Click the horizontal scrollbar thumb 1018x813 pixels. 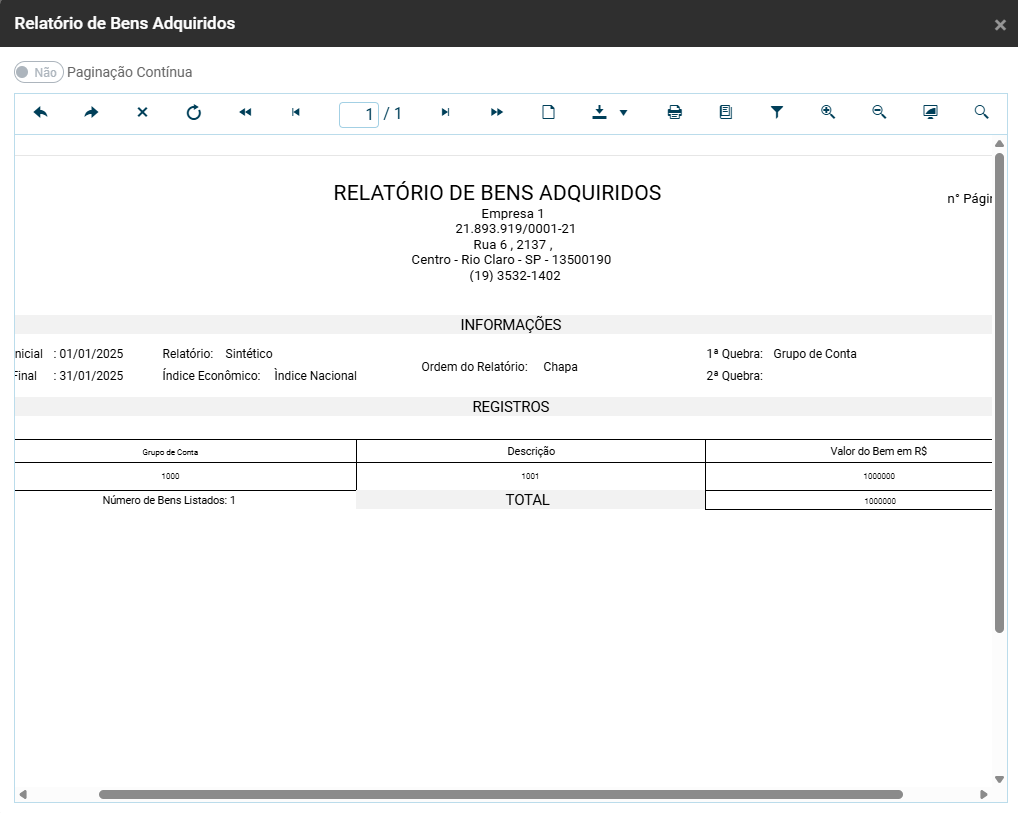pyautogui.click(x=500, y=794)
